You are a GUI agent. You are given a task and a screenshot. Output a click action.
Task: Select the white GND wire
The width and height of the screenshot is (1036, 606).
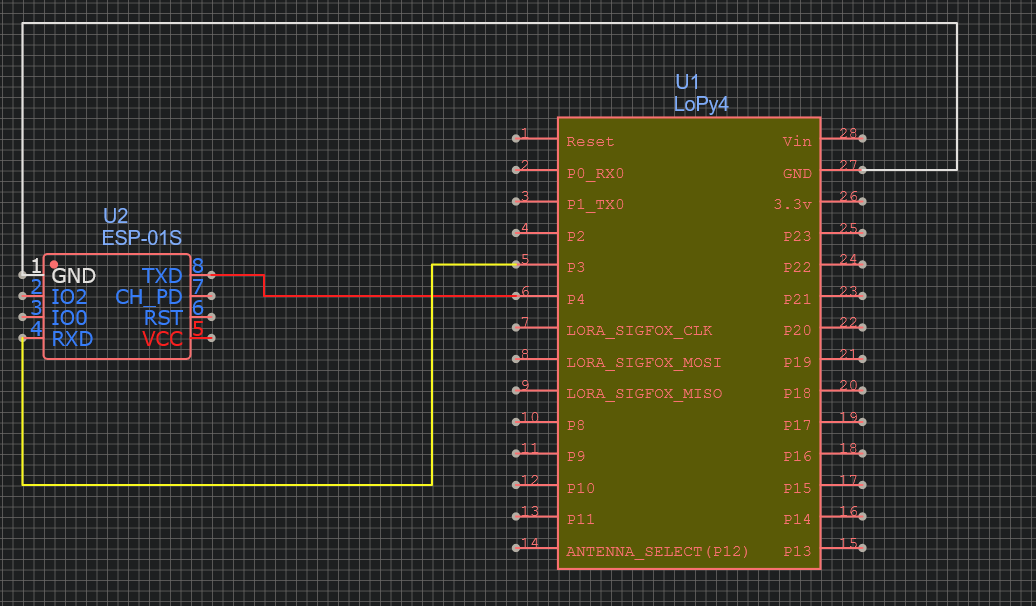coord(489,23)
